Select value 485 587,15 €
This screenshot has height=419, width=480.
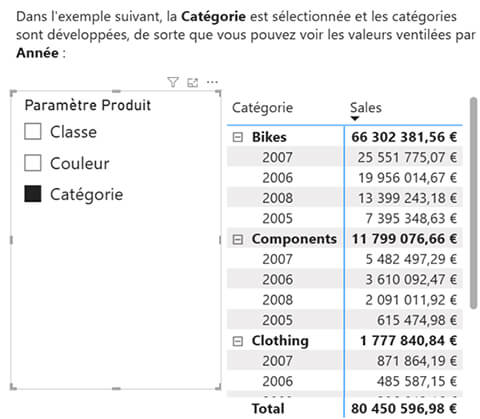pyautogui.click(x=417, y=381)
